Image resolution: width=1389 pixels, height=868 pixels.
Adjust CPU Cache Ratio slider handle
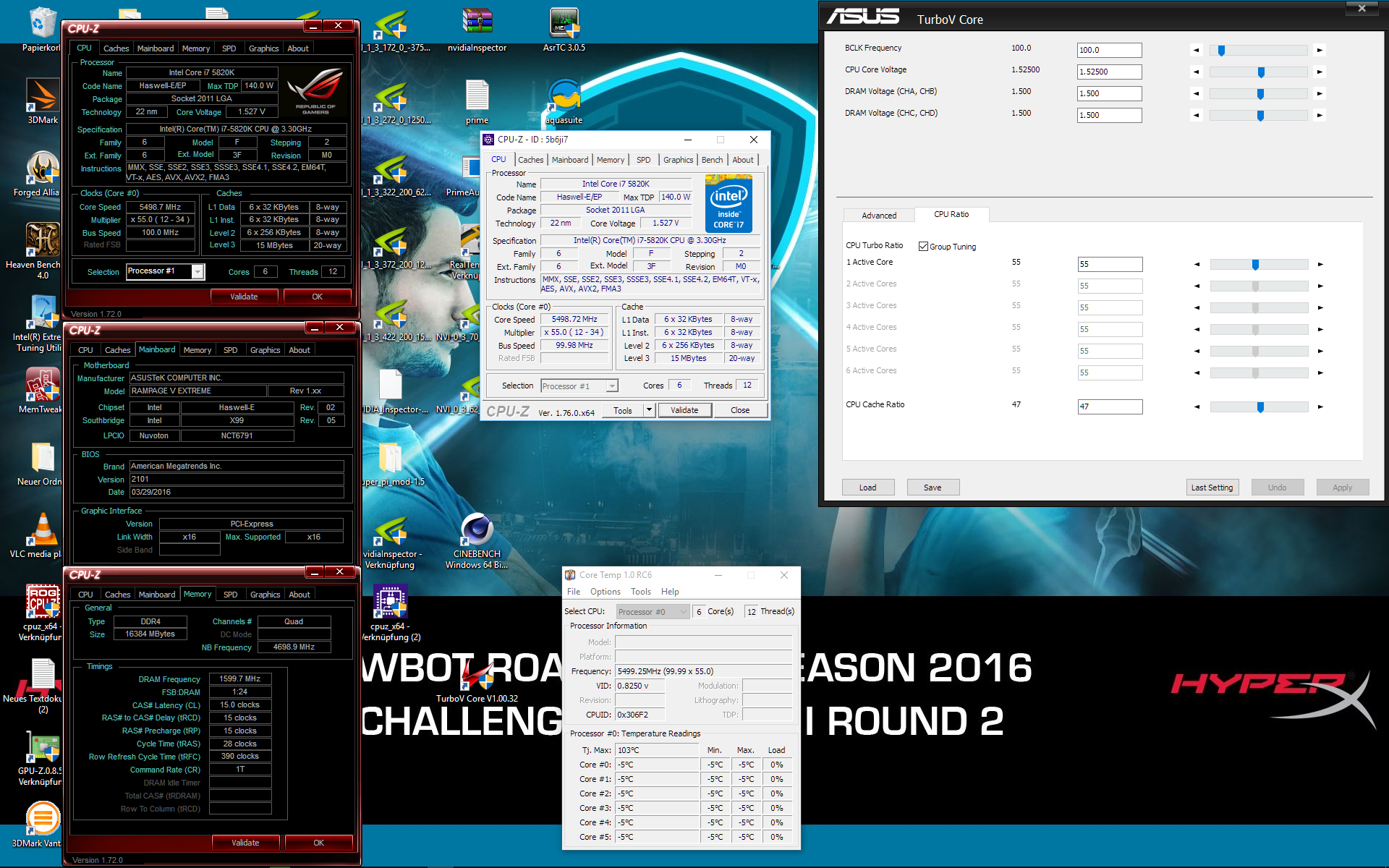(1260, 407)
